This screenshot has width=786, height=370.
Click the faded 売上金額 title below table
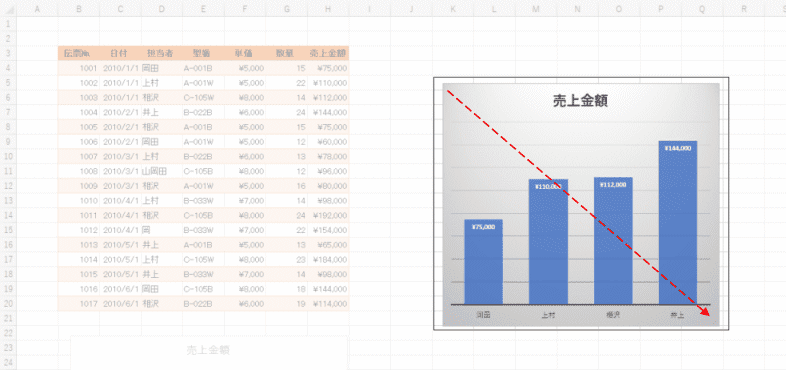[208, 350]
